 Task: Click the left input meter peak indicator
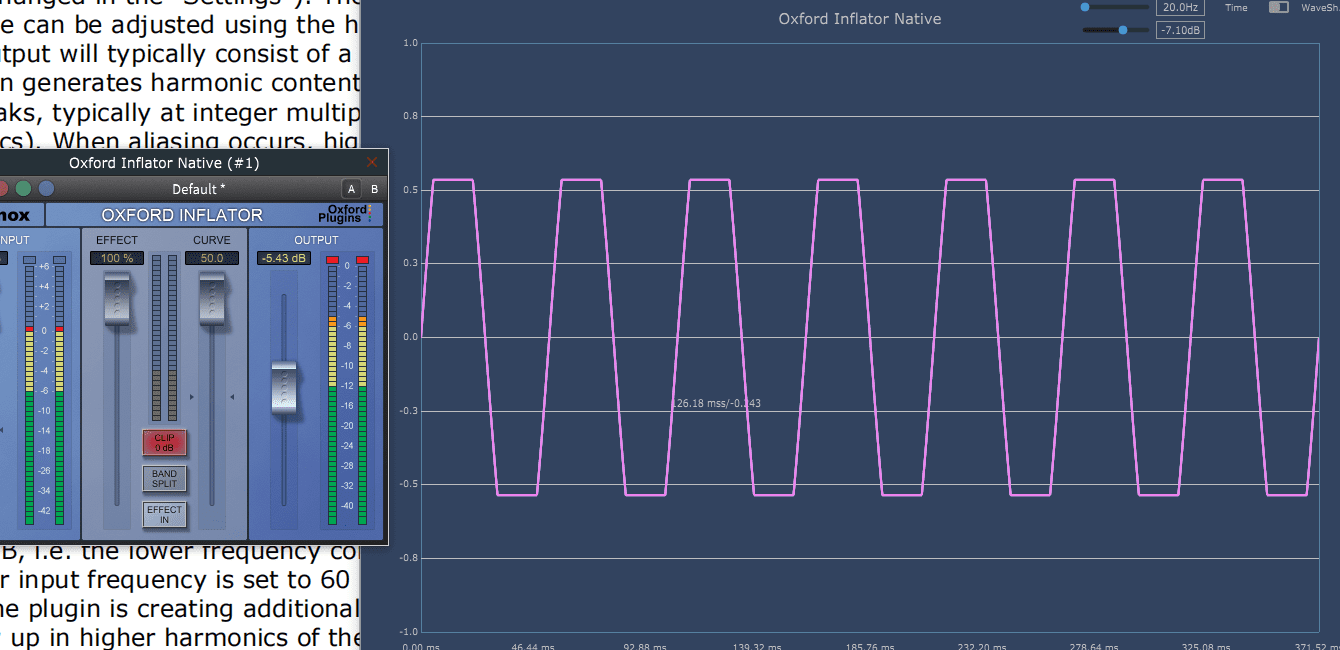coord(29,260)
